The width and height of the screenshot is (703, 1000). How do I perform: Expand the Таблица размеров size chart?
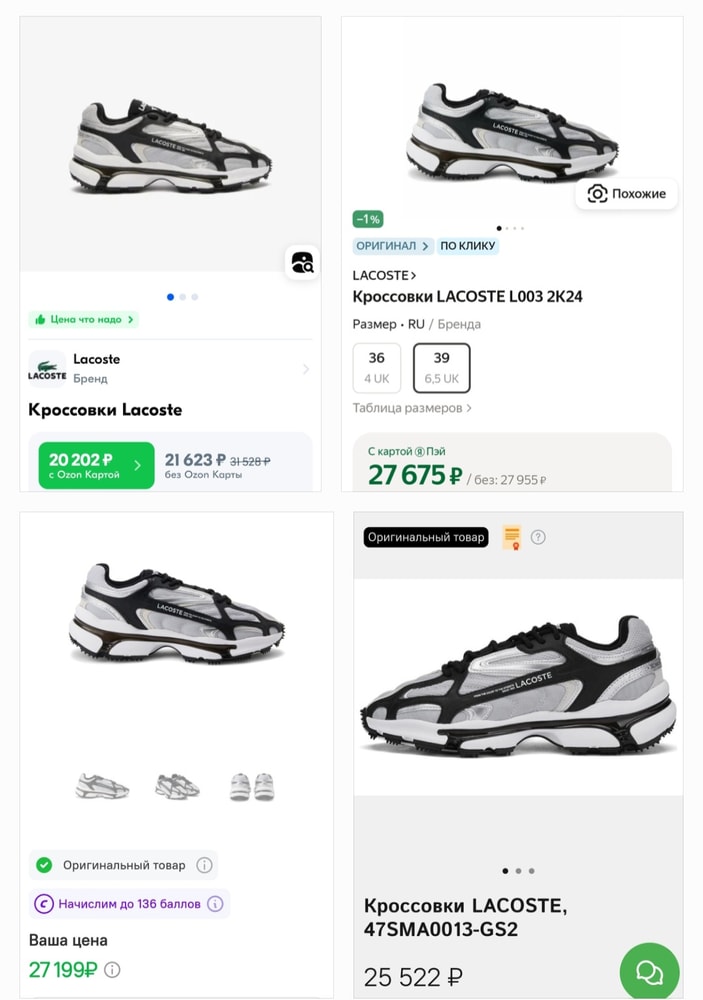pos(412,408)
